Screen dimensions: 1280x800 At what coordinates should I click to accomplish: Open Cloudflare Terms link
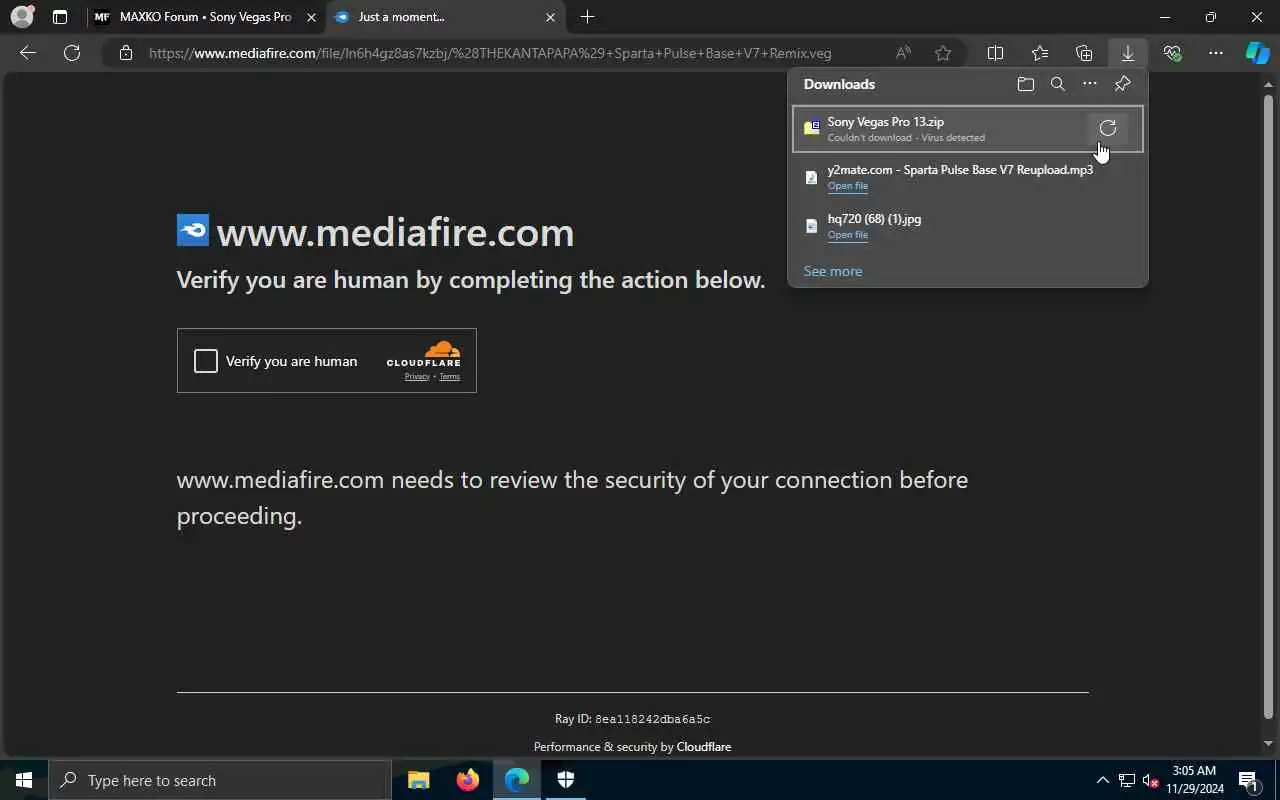click(x=450, y=376)
